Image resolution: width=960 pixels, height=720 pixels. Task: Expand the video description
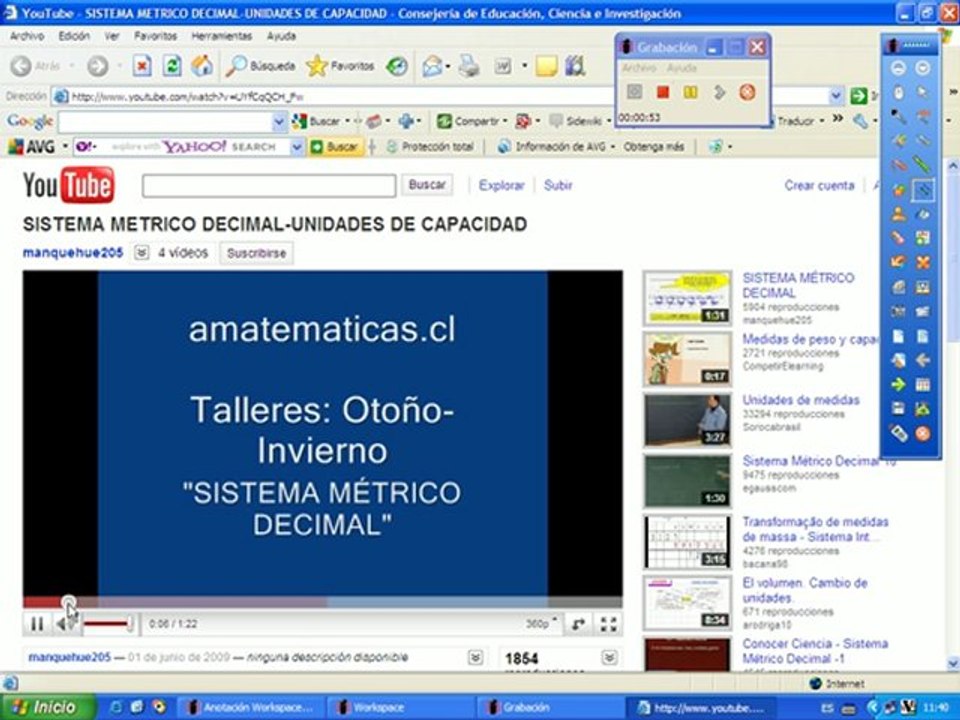pos(475,658)
